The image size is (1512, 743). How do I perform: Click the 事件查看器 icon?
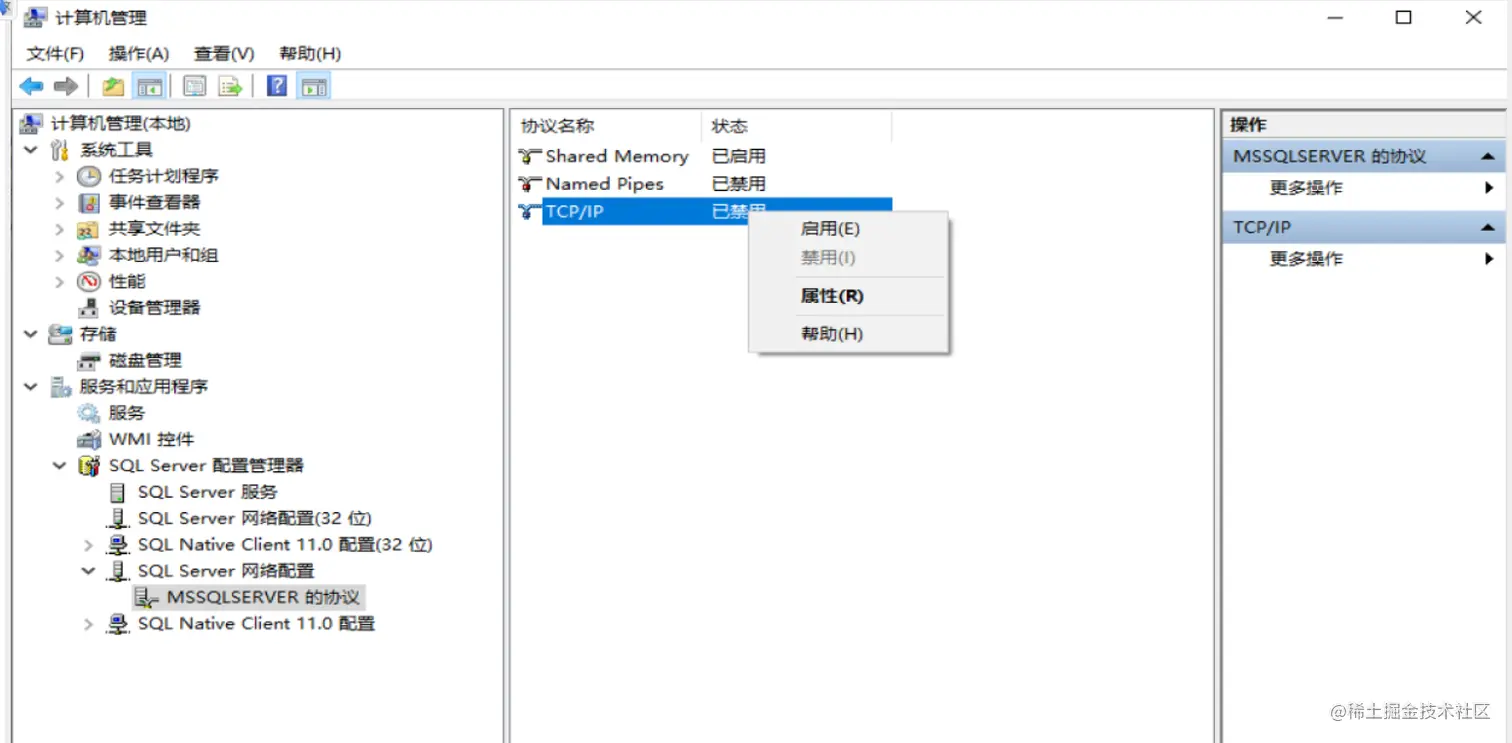click(89, 203)
